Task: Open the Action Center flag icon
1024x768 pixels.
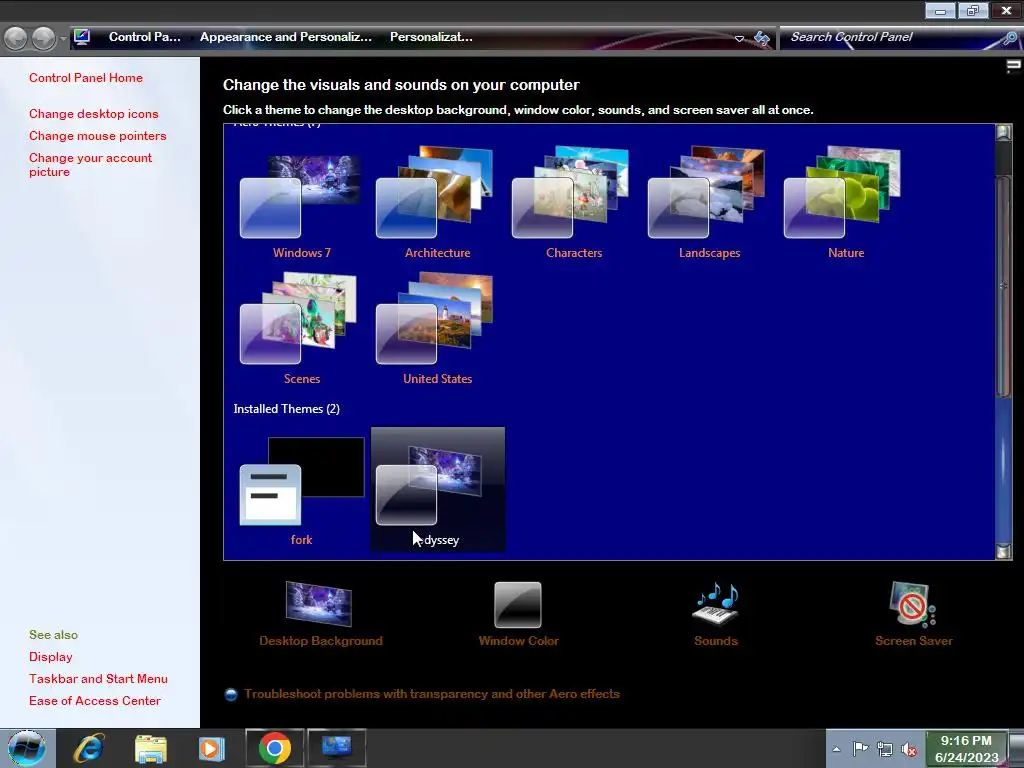Action: [x=860, y=749]
